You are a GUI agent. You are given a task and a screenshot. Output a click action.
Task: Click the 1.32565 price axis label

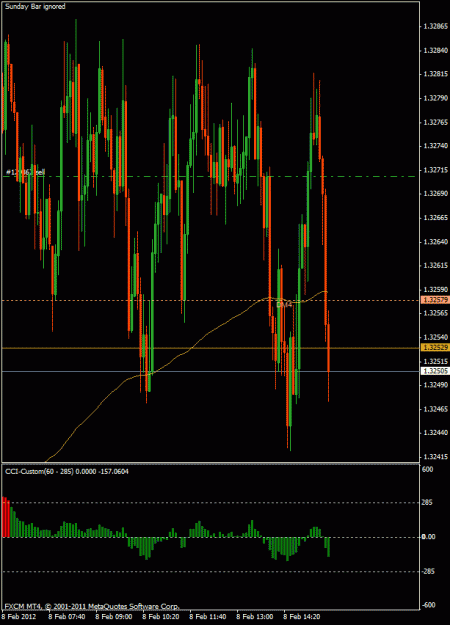tap(436, 313)
